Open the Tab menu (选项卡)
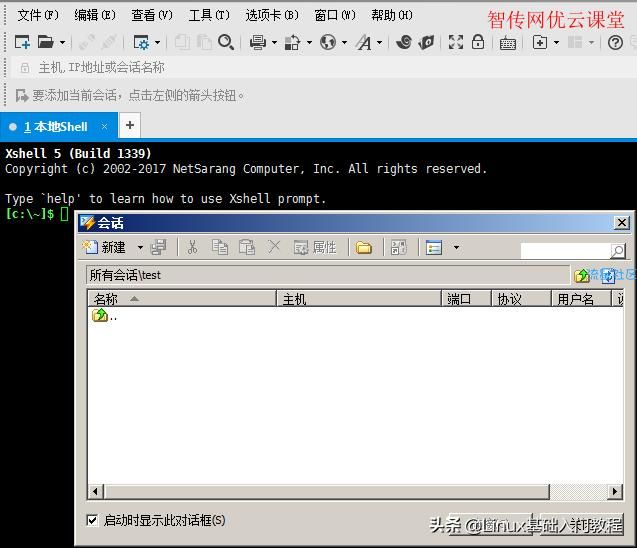 pos(271,15)
